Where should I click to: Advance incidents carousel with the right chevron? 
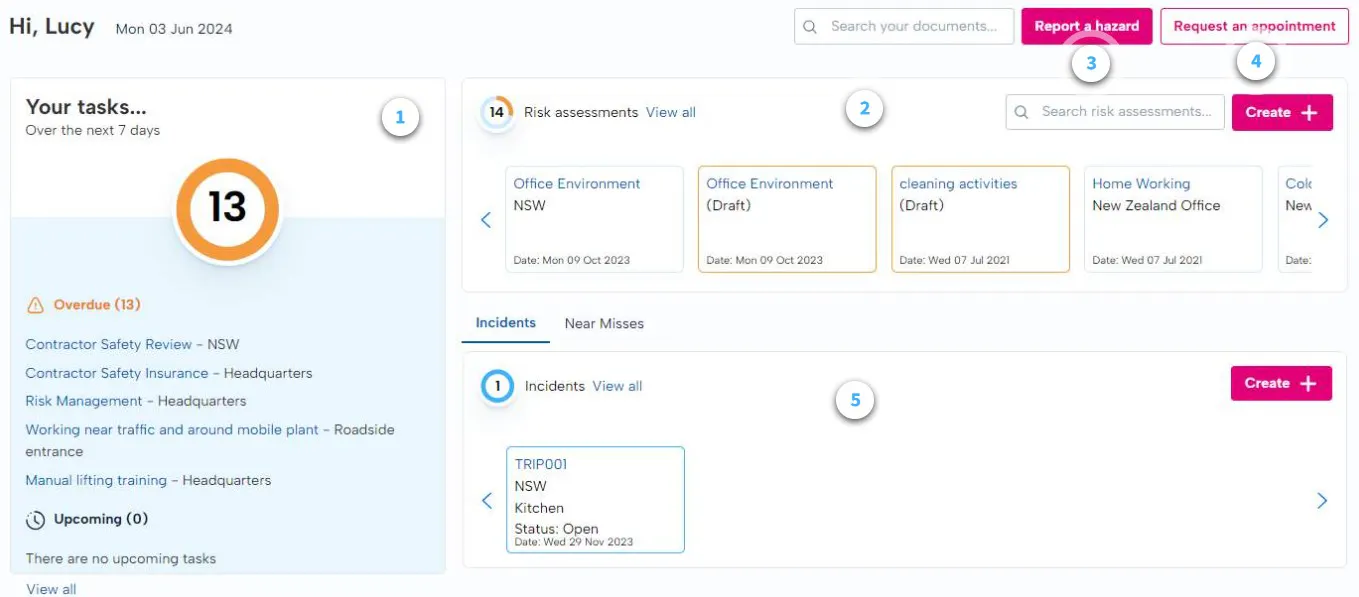click(x=1322, y=500)
